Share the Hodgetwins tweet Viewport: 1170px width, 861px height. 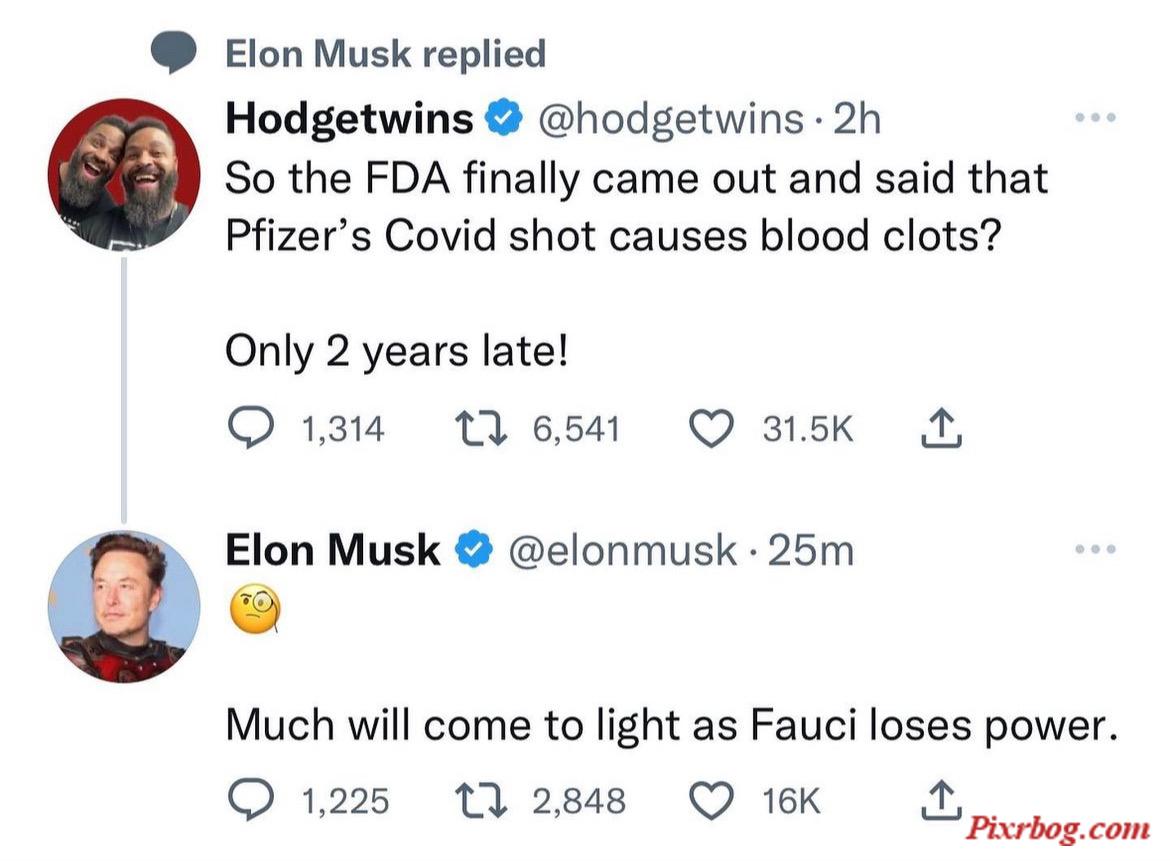point(941,428)
